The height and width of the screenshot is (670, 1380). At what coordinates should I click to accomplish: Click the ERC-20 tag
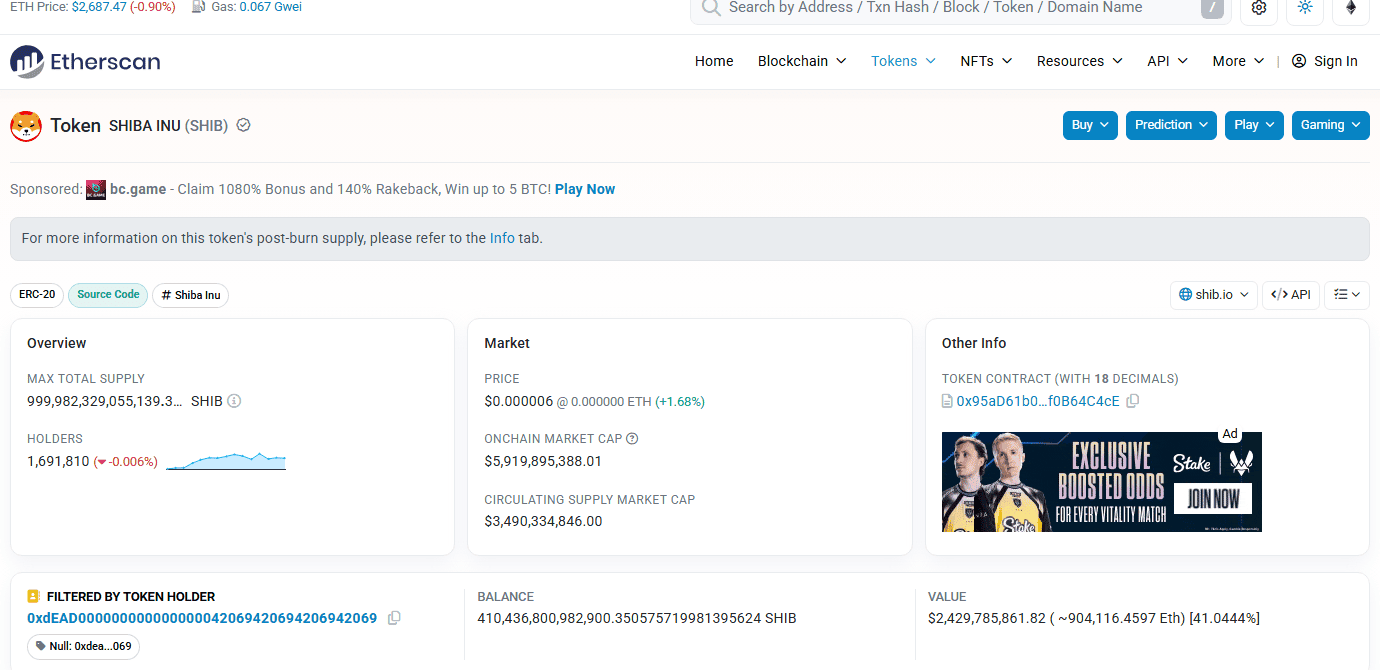click(x=37, y=295)
